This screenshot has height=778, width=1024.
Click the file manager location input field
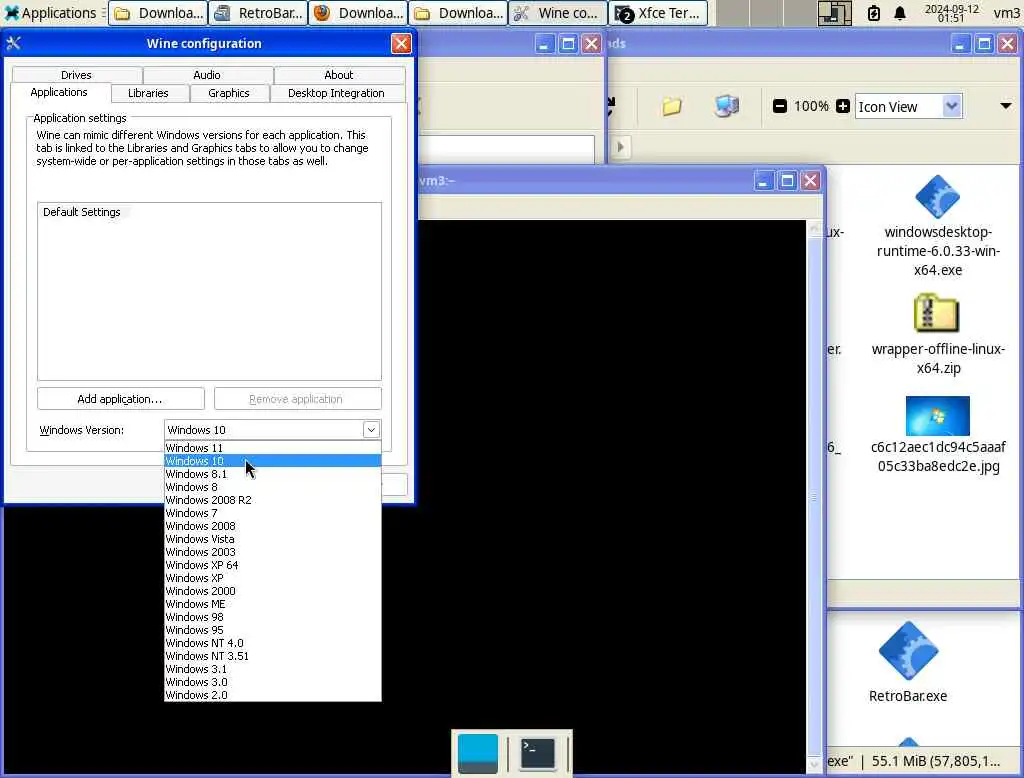click(507, 148)
